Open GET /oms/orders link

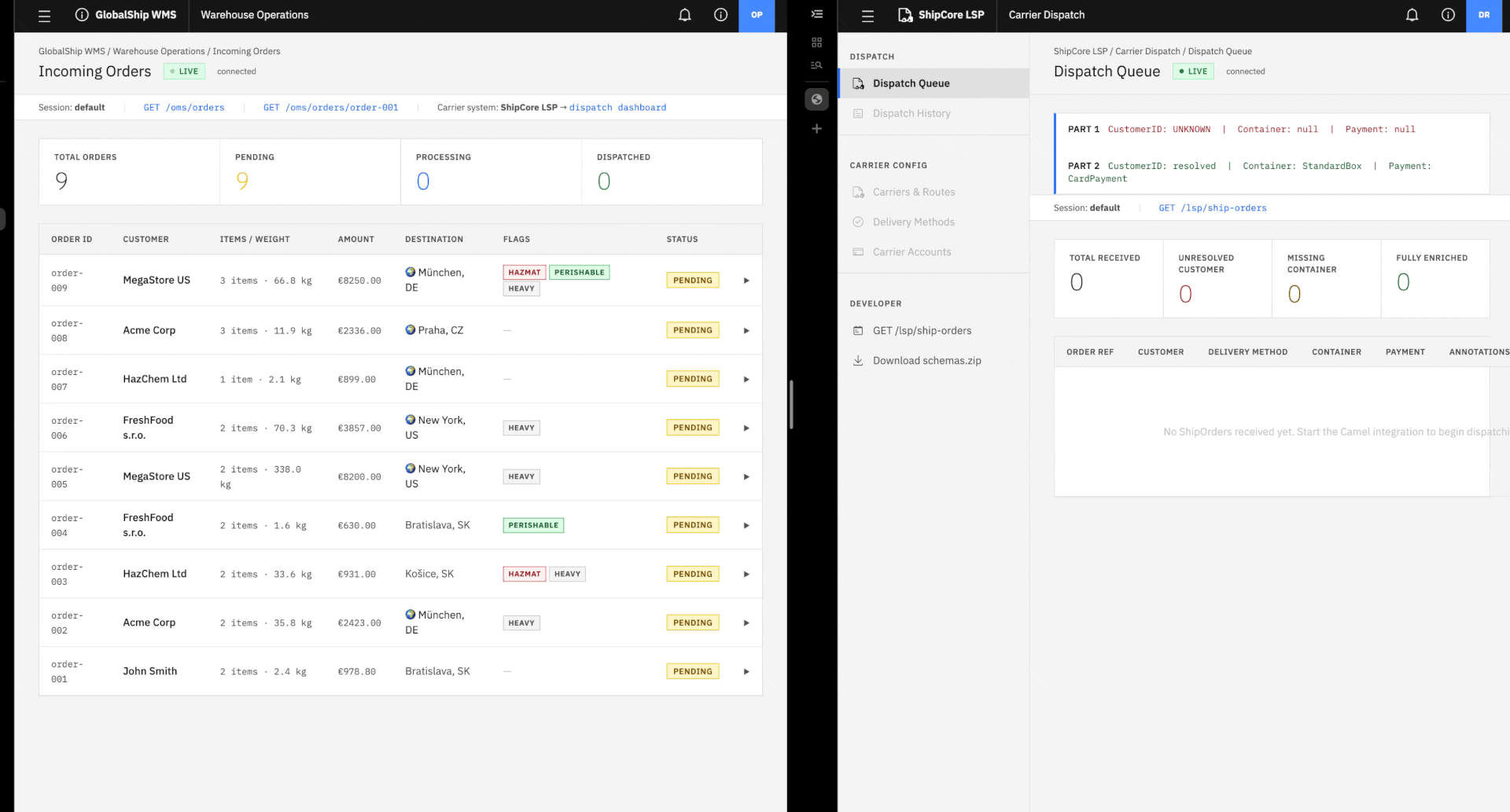pyautogui.click(x=184, y=108)
